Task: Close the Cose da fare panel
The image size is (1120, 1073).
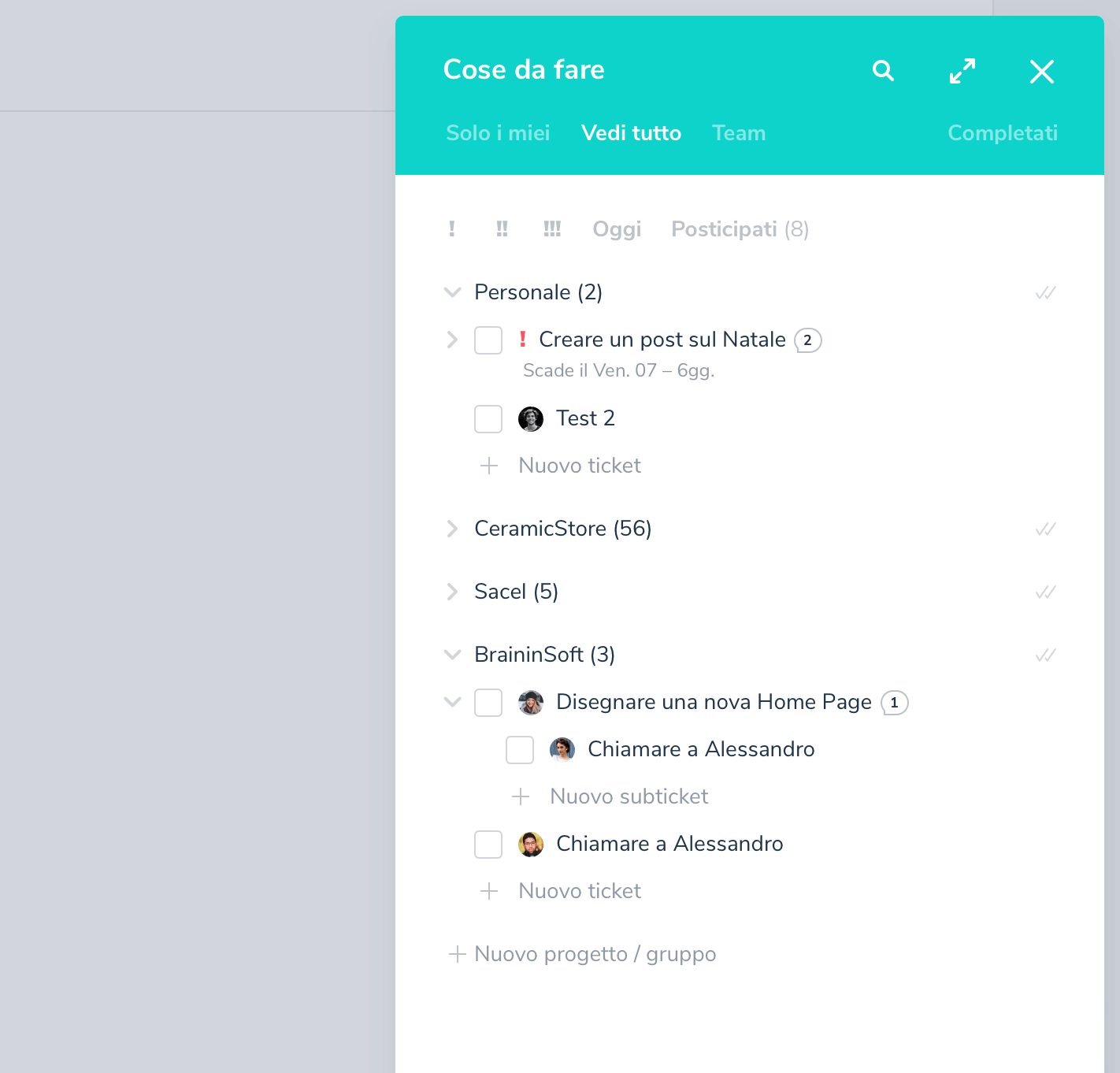Action: (1041, 72)
